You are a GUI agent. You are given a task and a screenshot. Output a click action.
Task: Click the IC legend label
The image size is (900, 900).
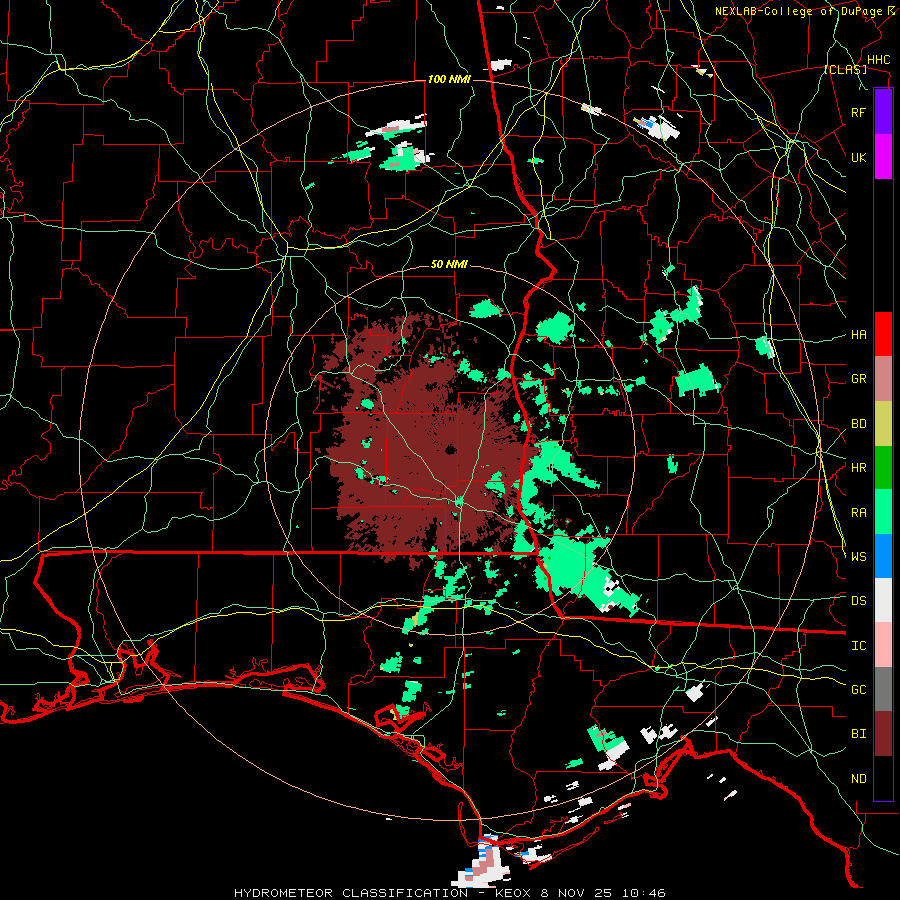coord(858,646)
